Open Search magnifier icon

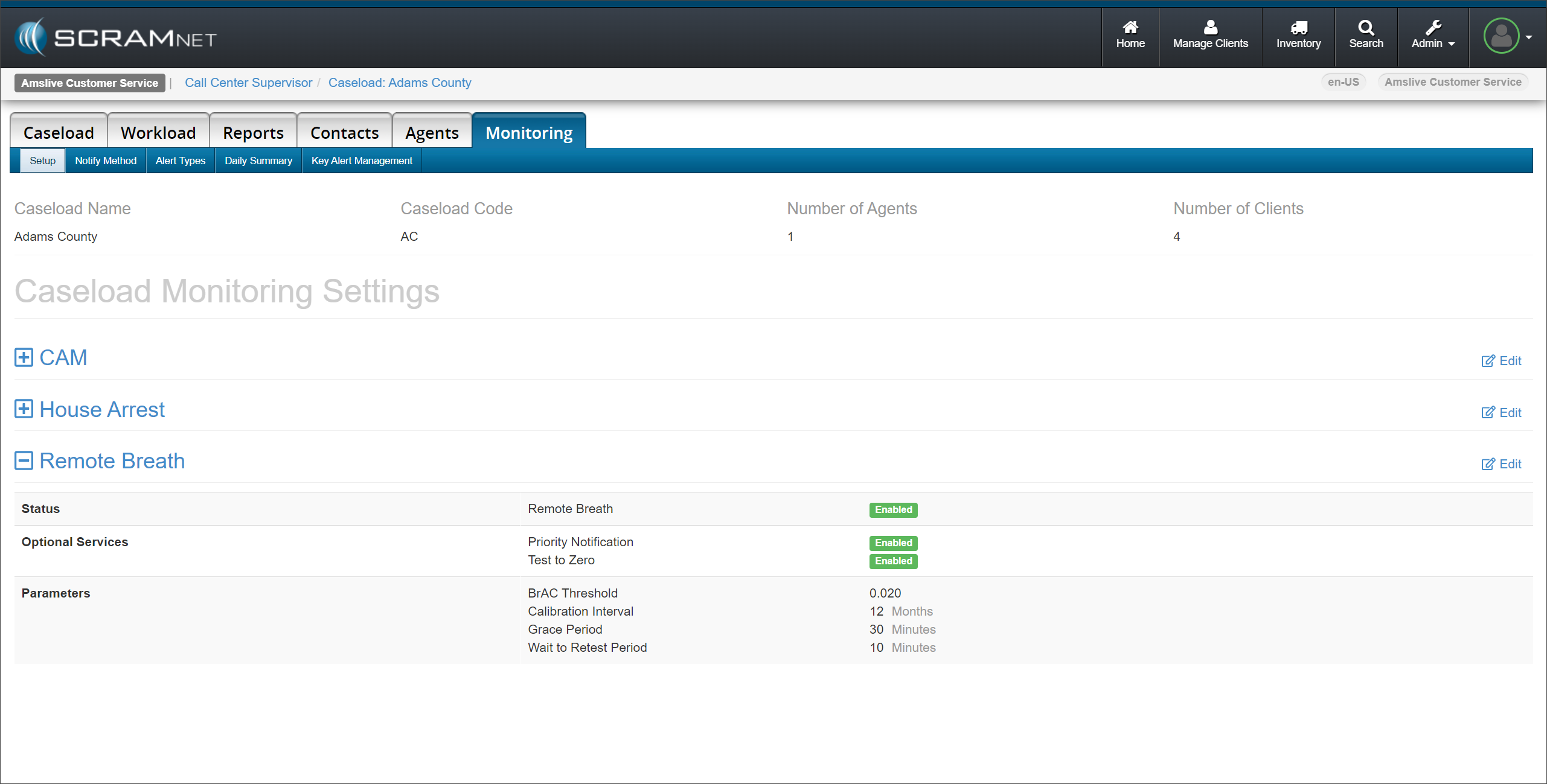click(1366, 27)
